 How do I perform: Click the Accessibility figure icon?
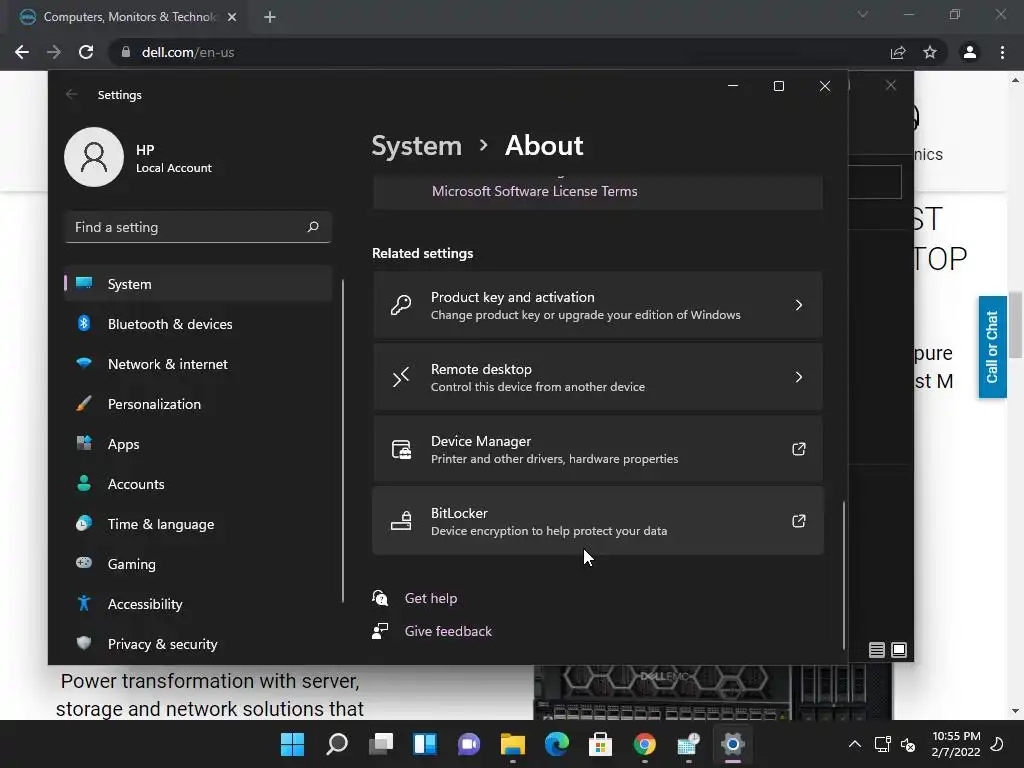[x=84, y=603]
